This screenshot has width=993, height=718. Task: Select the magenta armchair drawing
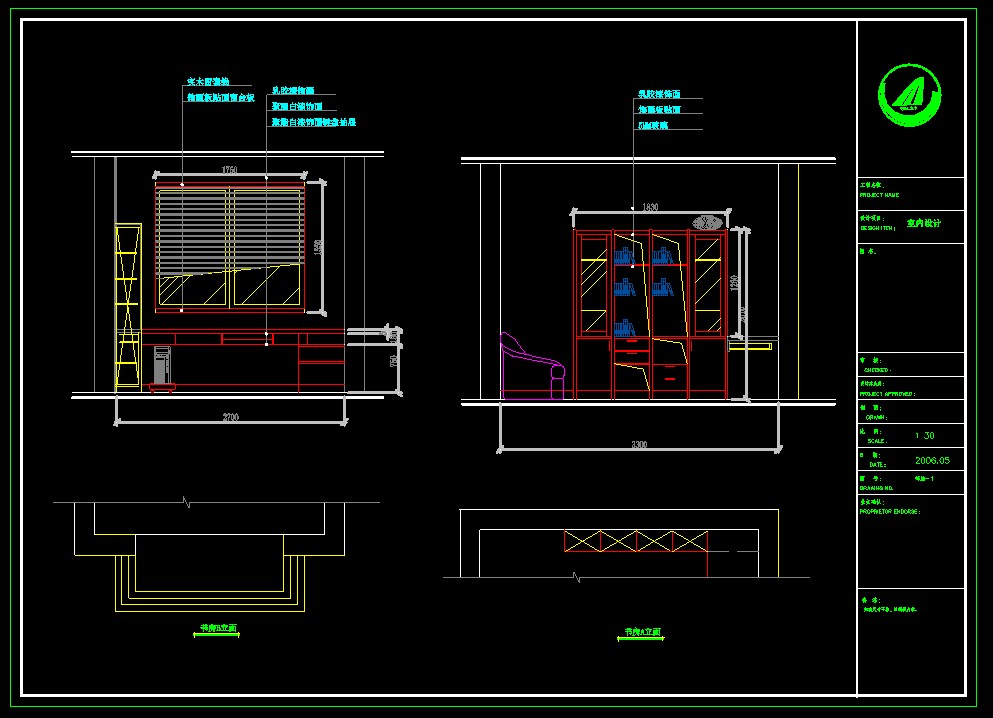[x=532, y=366]
